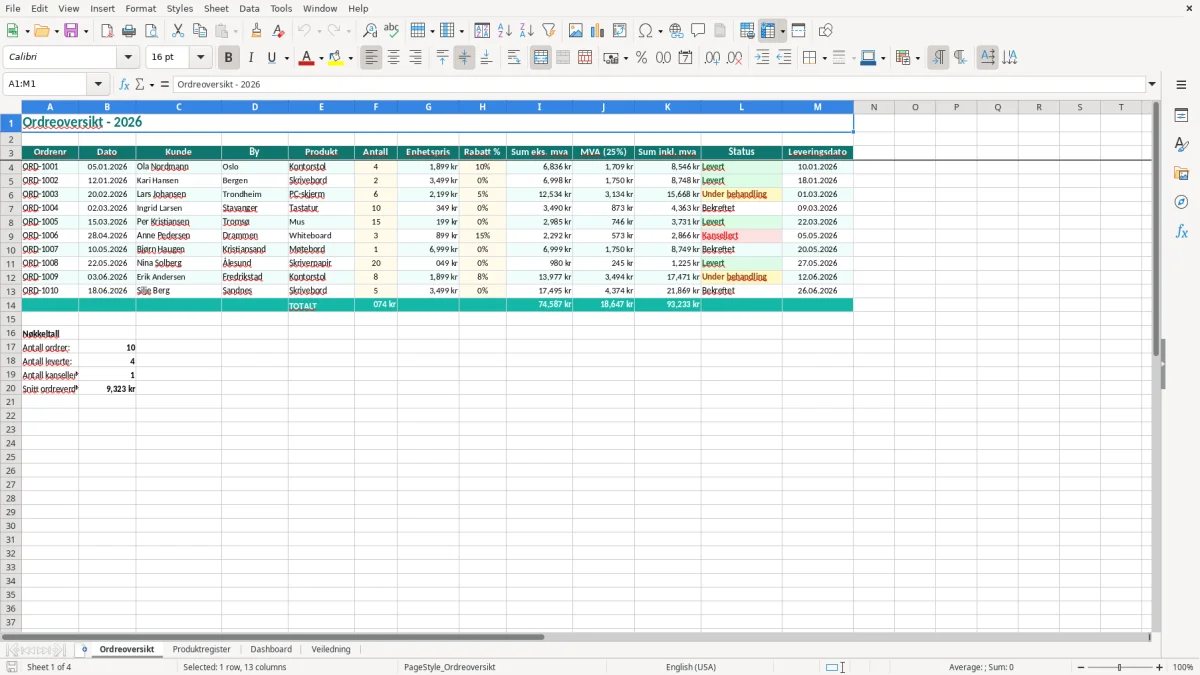Click the Insert Comment icon
The height and width of the screenshot is (675, 1200).
[699, 31]
